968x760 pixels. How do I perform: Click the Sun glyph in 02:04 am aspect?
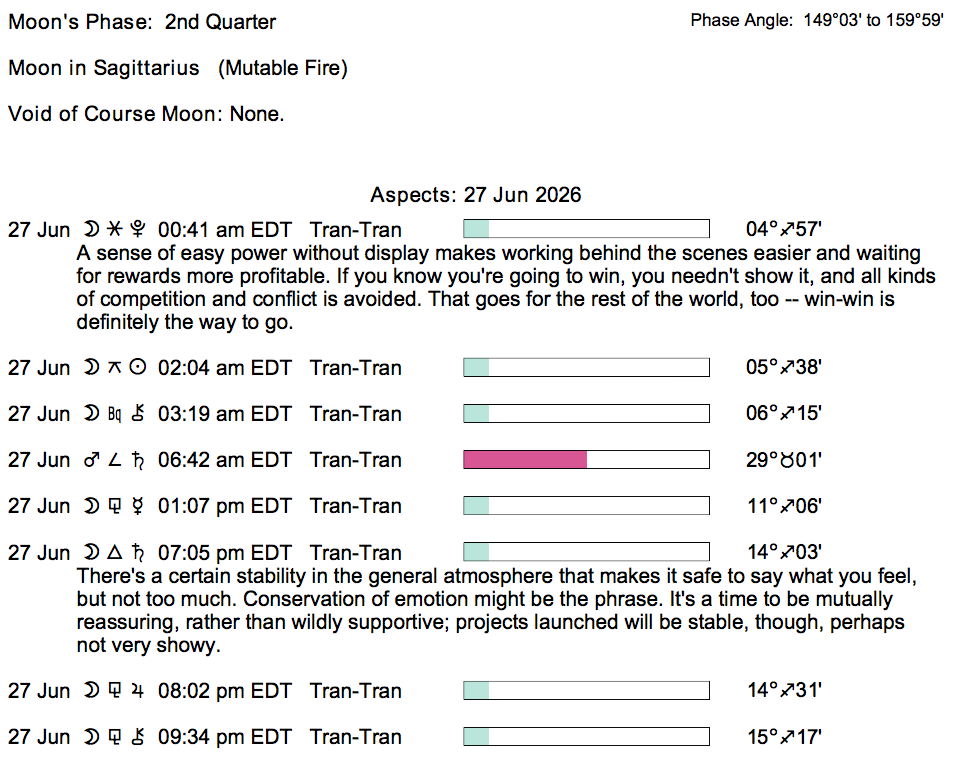tap(138, 367)
